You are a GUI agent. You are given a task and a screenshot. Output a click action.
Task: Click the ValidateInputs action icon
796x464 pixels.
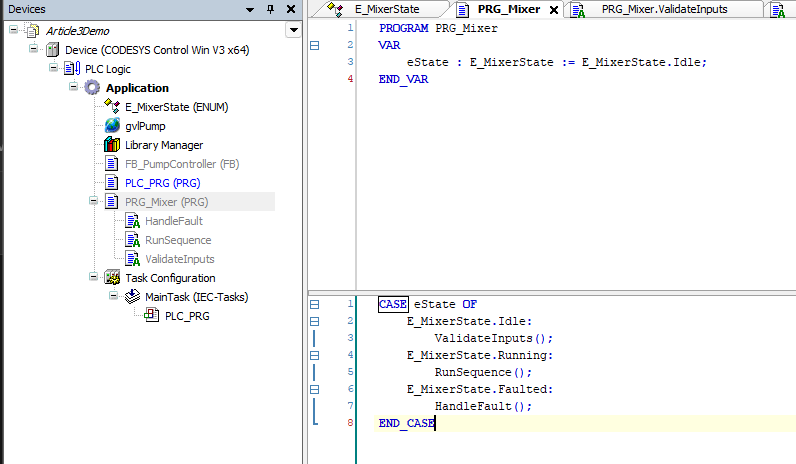coord(132,259)
